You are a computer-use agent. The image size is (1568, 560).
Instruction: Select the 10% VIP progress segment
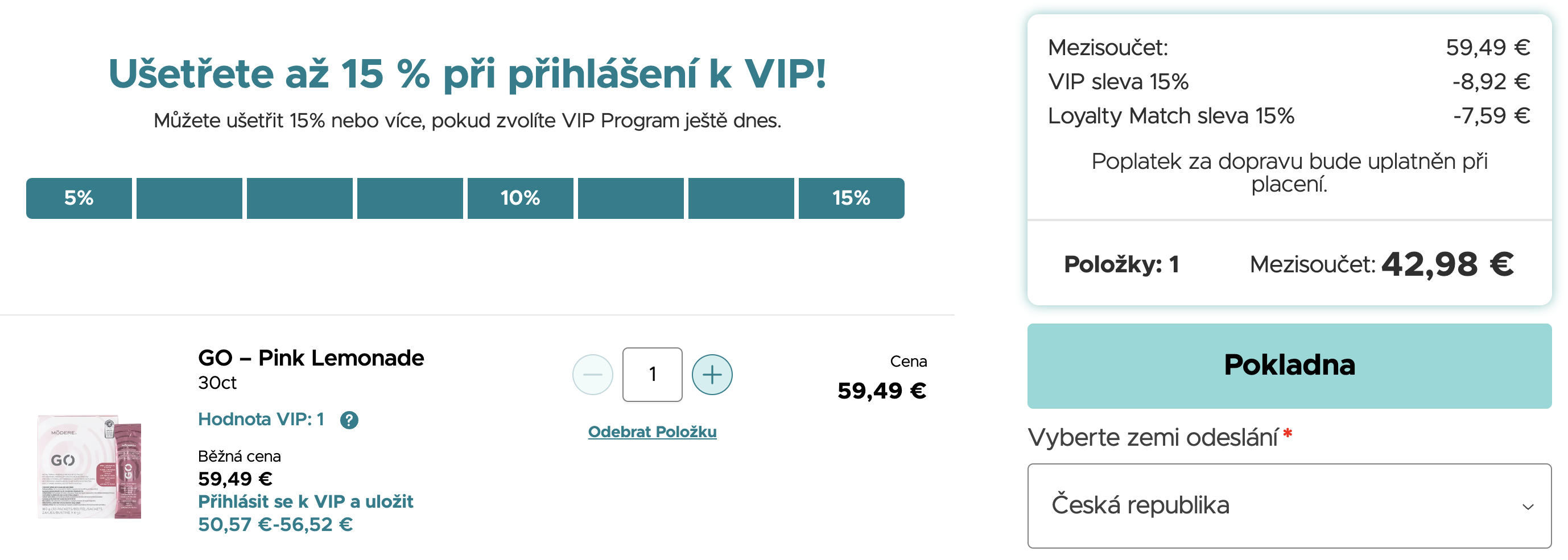[520, 198]
